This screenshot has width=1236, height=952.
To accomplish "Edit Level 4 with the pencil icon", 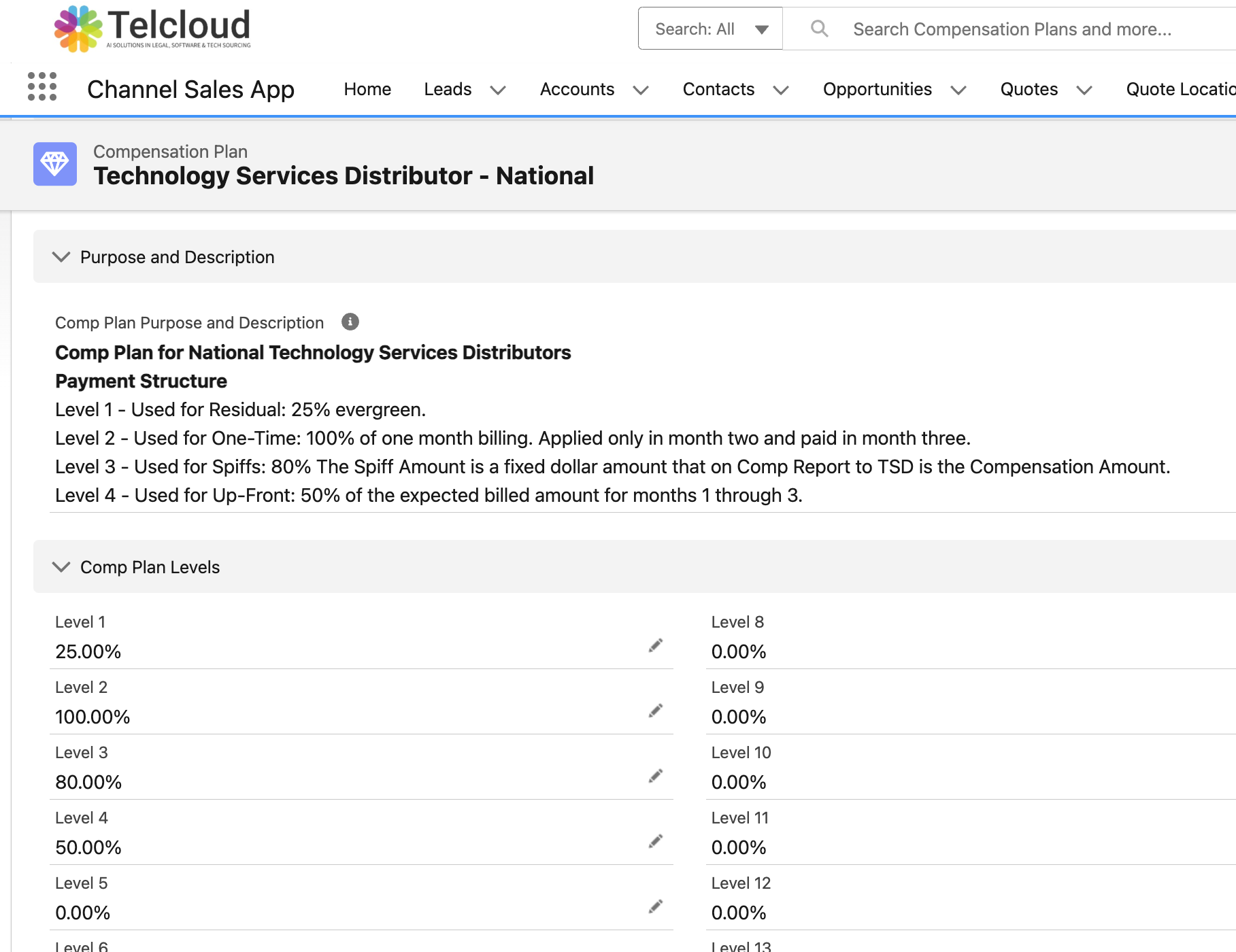I will (656, 841).
